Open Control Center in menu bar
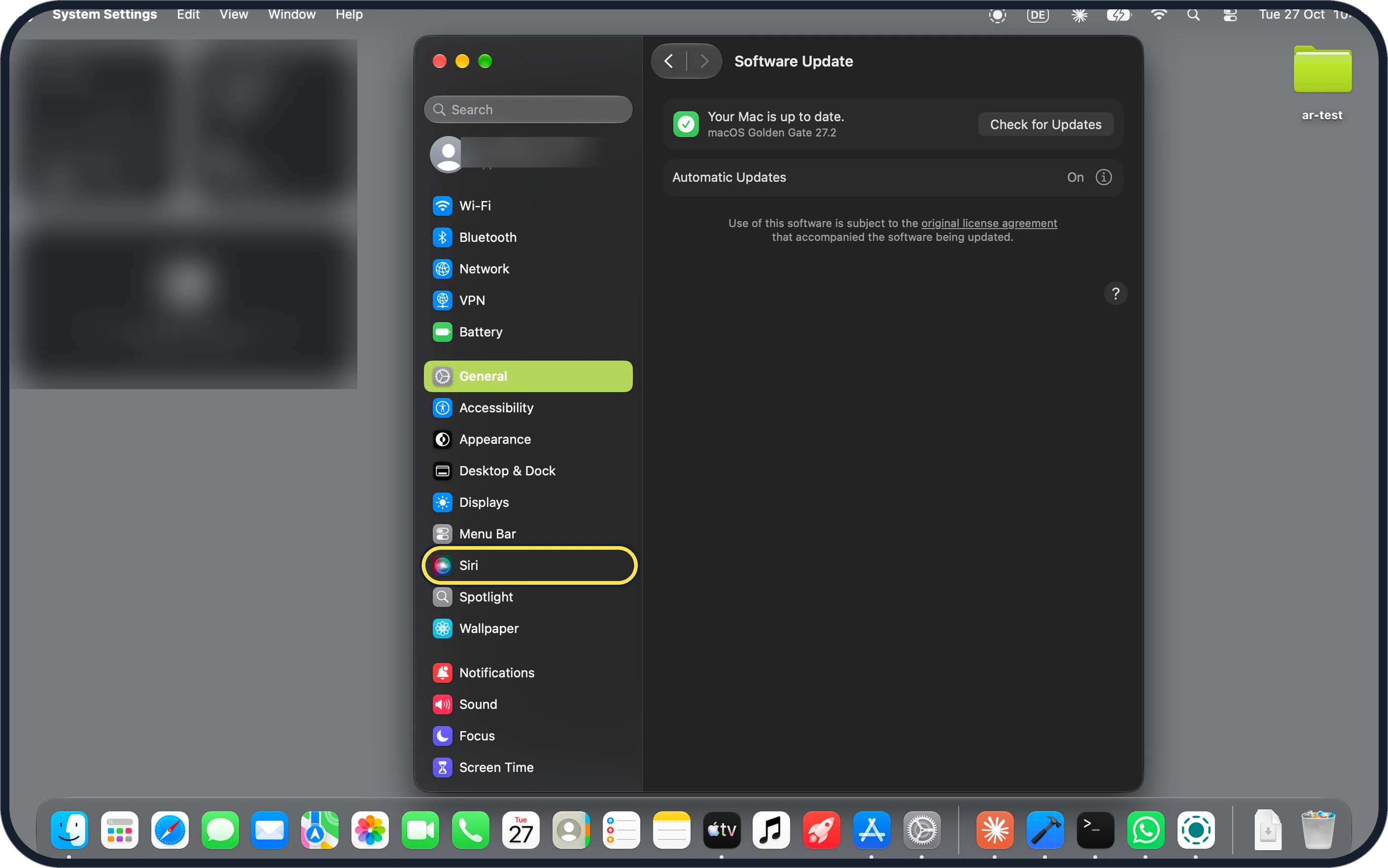 click(1229, 15)
